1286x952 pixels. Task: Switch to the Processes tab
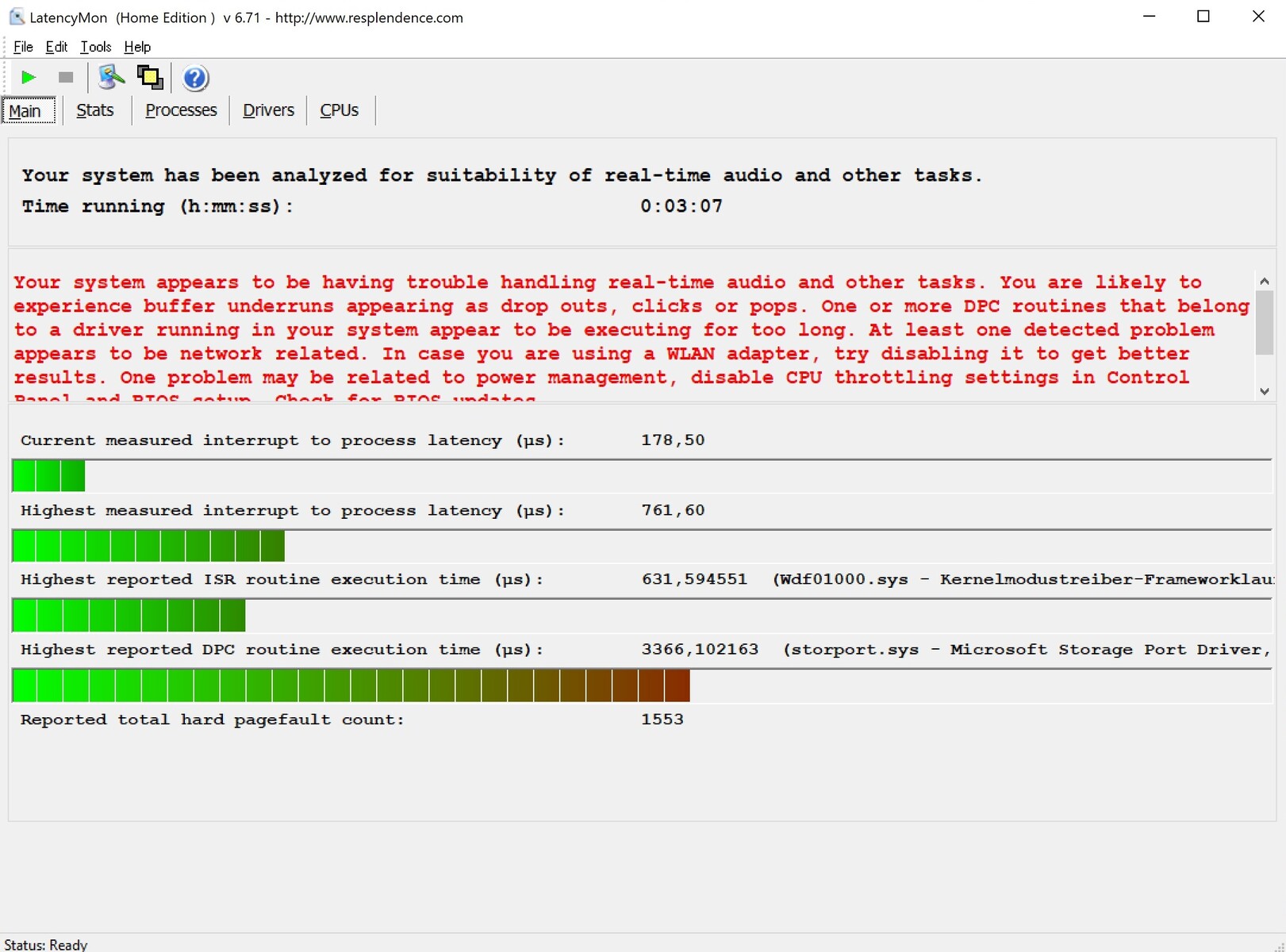181,110
